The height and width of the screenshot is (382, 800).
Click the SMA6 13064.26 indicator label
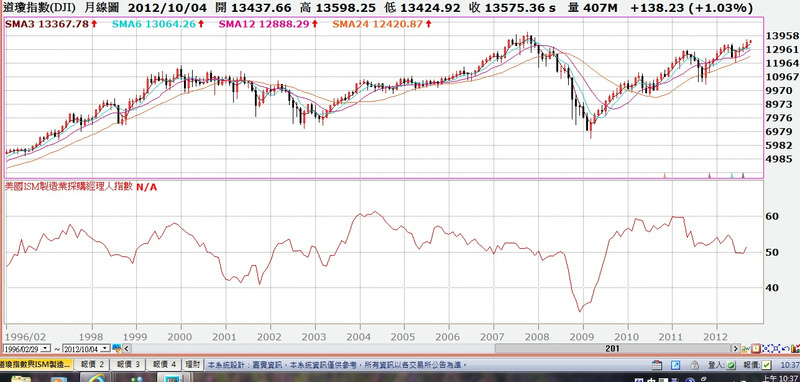[x=158, y=24]
